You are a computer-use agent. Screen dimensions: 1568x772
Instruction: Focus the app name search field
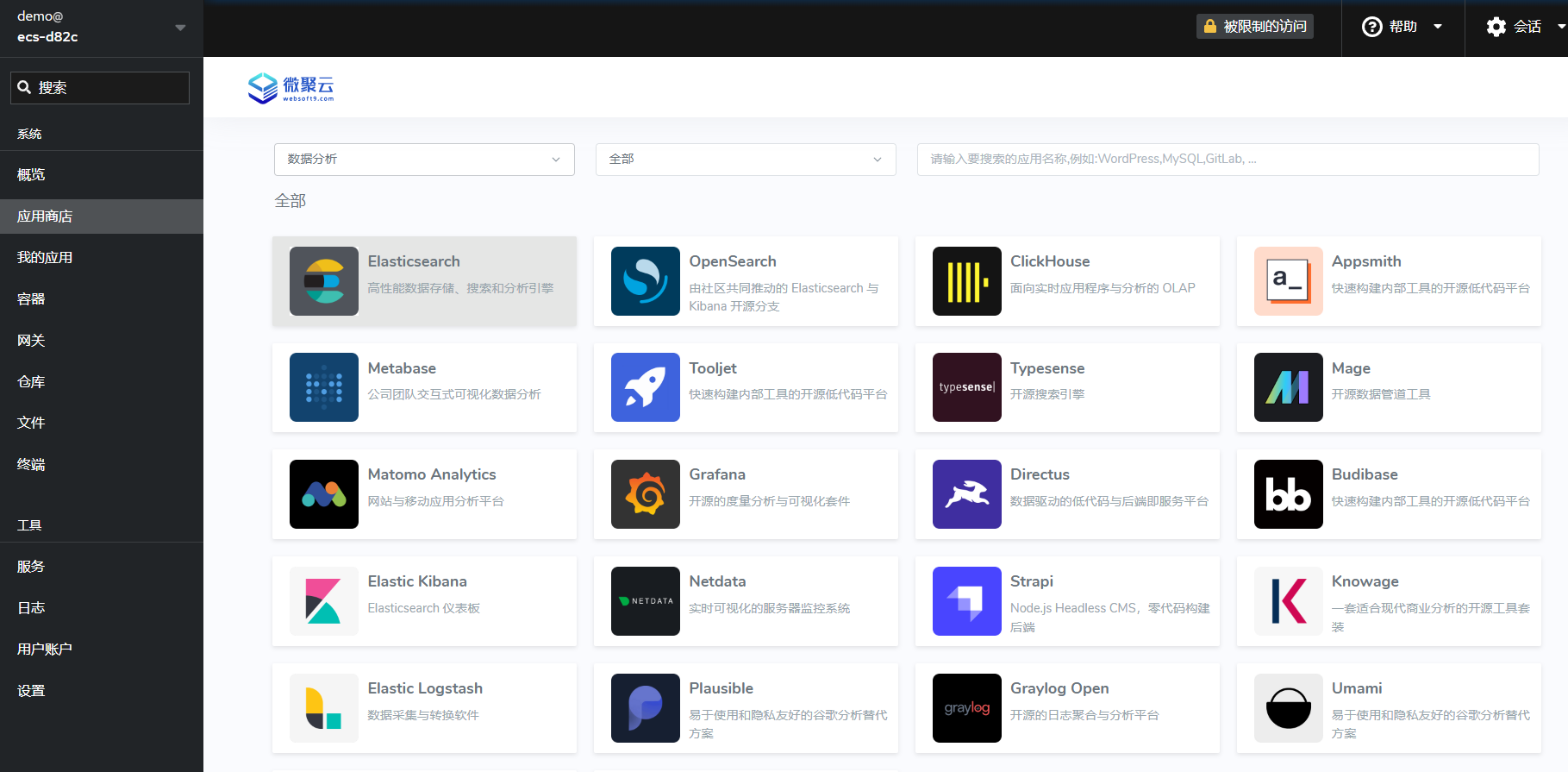point(1228,160)
